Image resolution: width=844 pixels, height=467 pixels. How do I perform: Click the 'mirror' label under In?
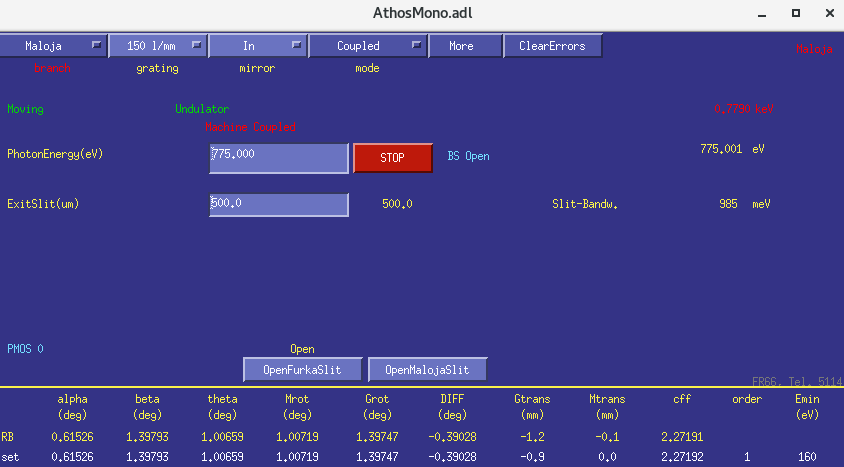tap(257, 68)
